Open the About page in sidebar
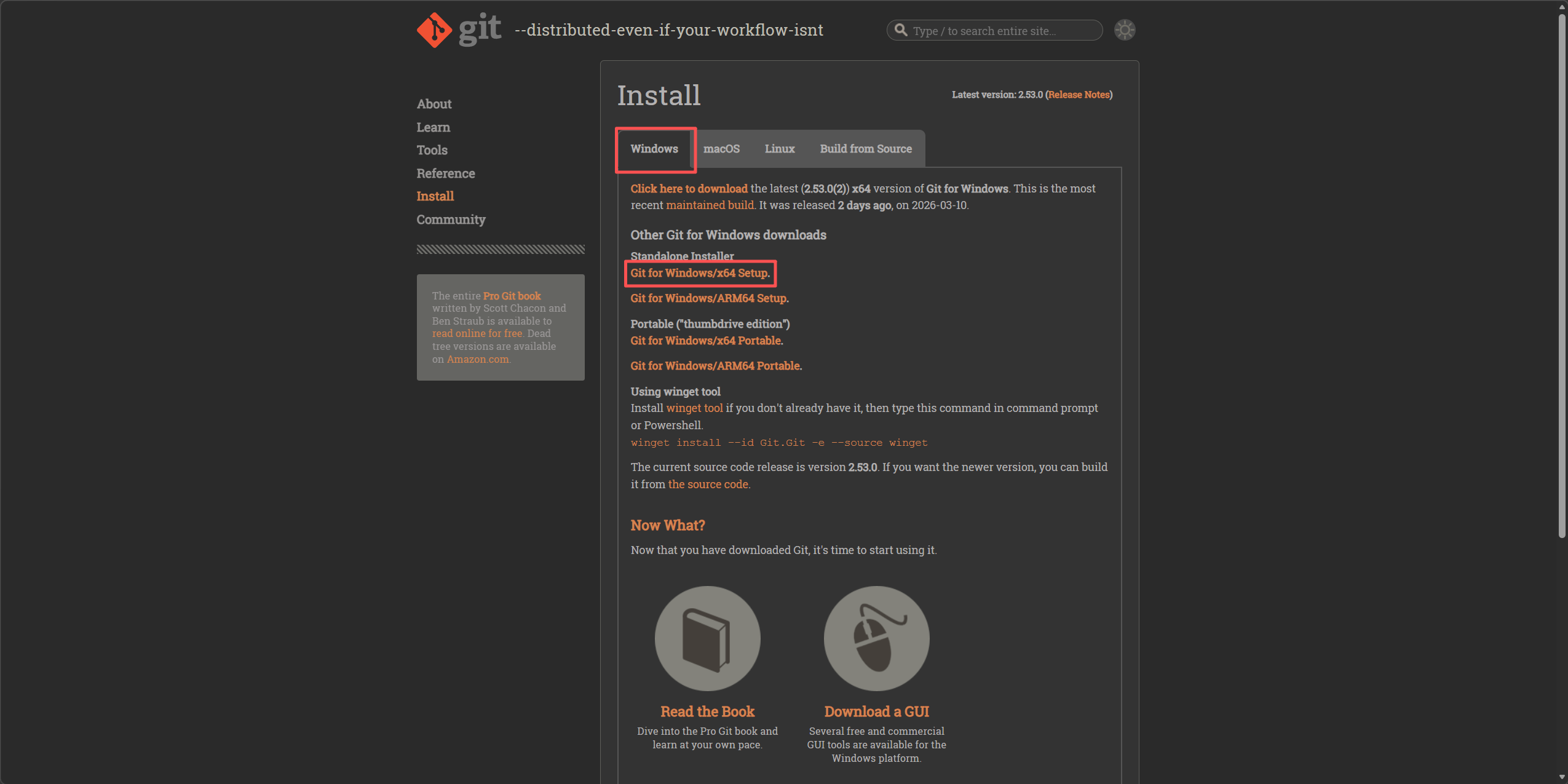 434,104
